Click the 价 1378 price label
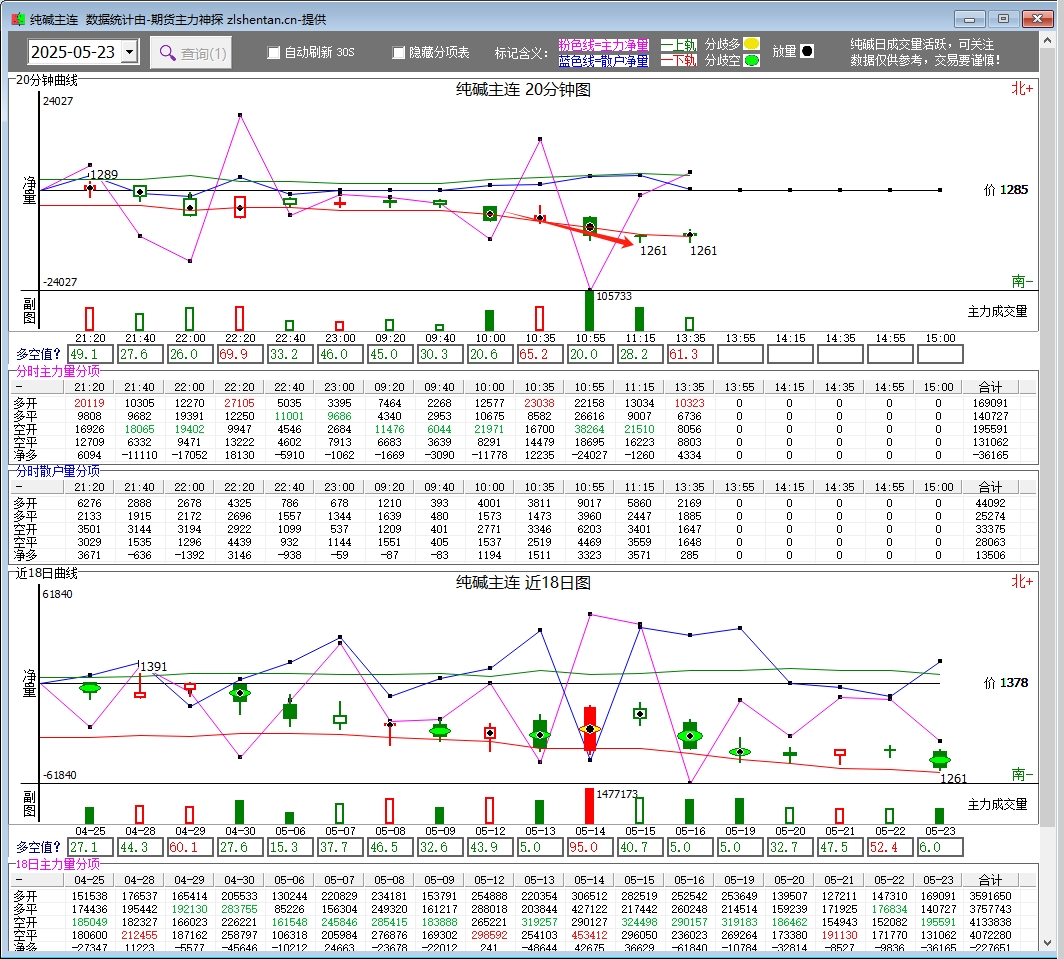 1006,683
